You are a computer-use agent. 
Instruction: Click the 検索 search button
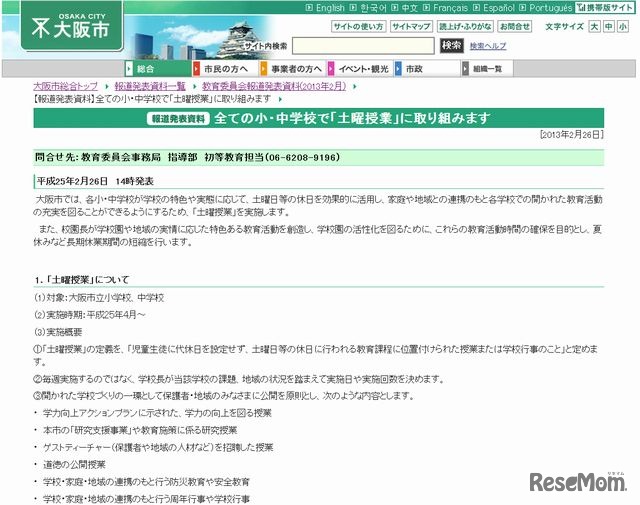(451, 46)
